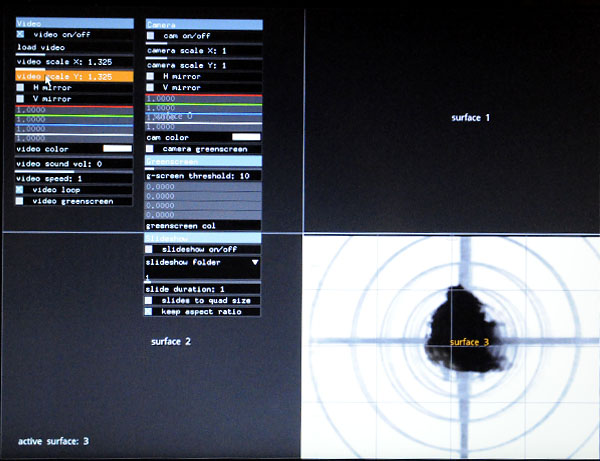Viewport: 600px width, 461px height.
Task: Click the g-screen threshold slider
Action: (x=204, y=175)
